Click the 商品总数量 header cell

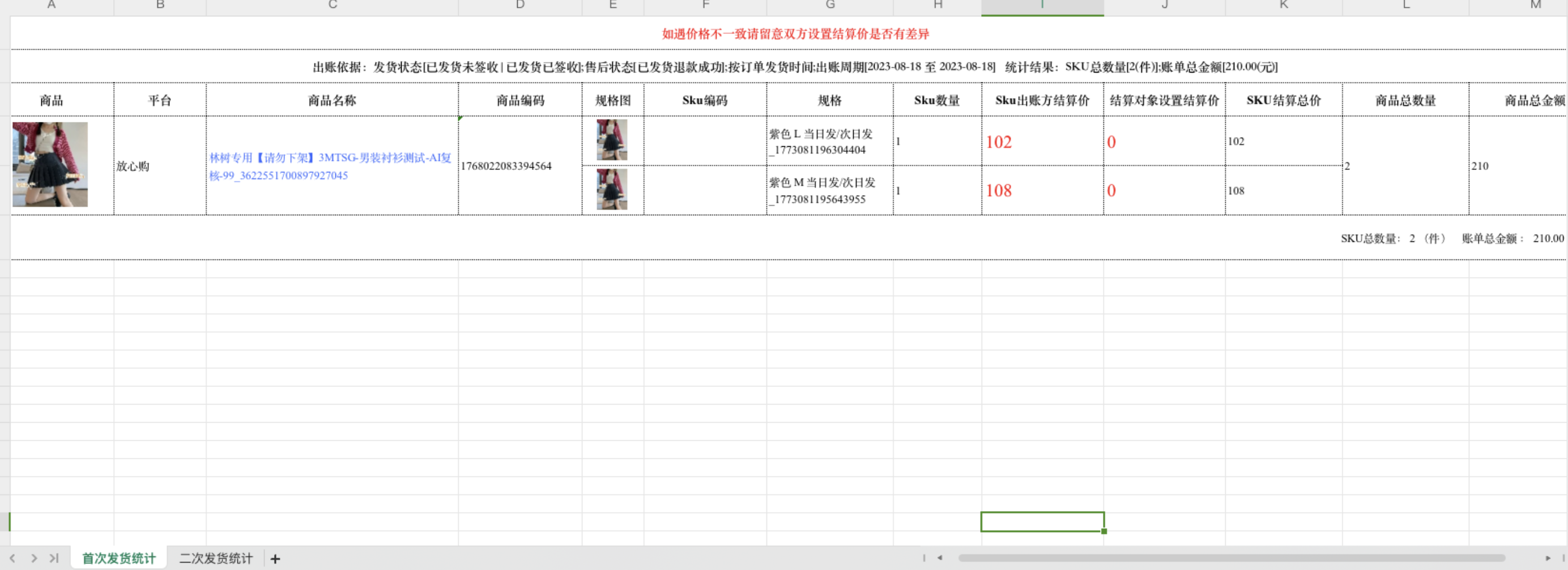pos(1405,100)
